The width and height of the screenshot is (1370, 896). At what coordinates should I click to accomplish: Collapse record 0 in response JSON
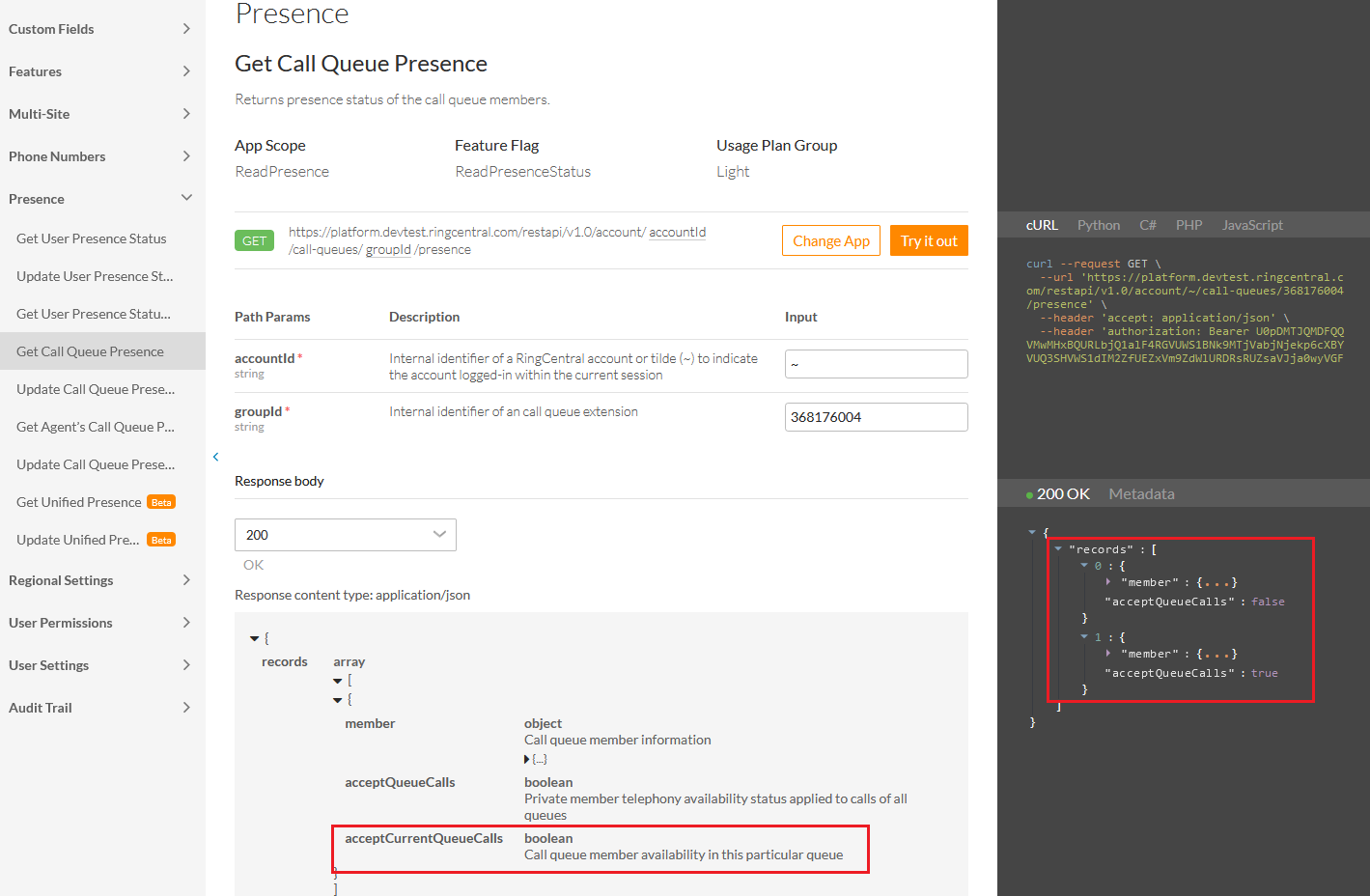tap(1084, 566)
